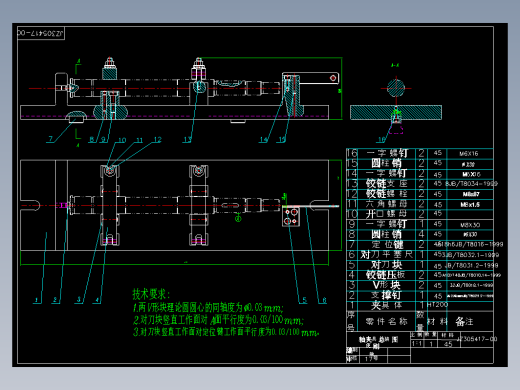Image resolution: width=520 pixels, height=390 pixels.
Task: Click balloon number 5 below plan view
Action: [304, 300]
